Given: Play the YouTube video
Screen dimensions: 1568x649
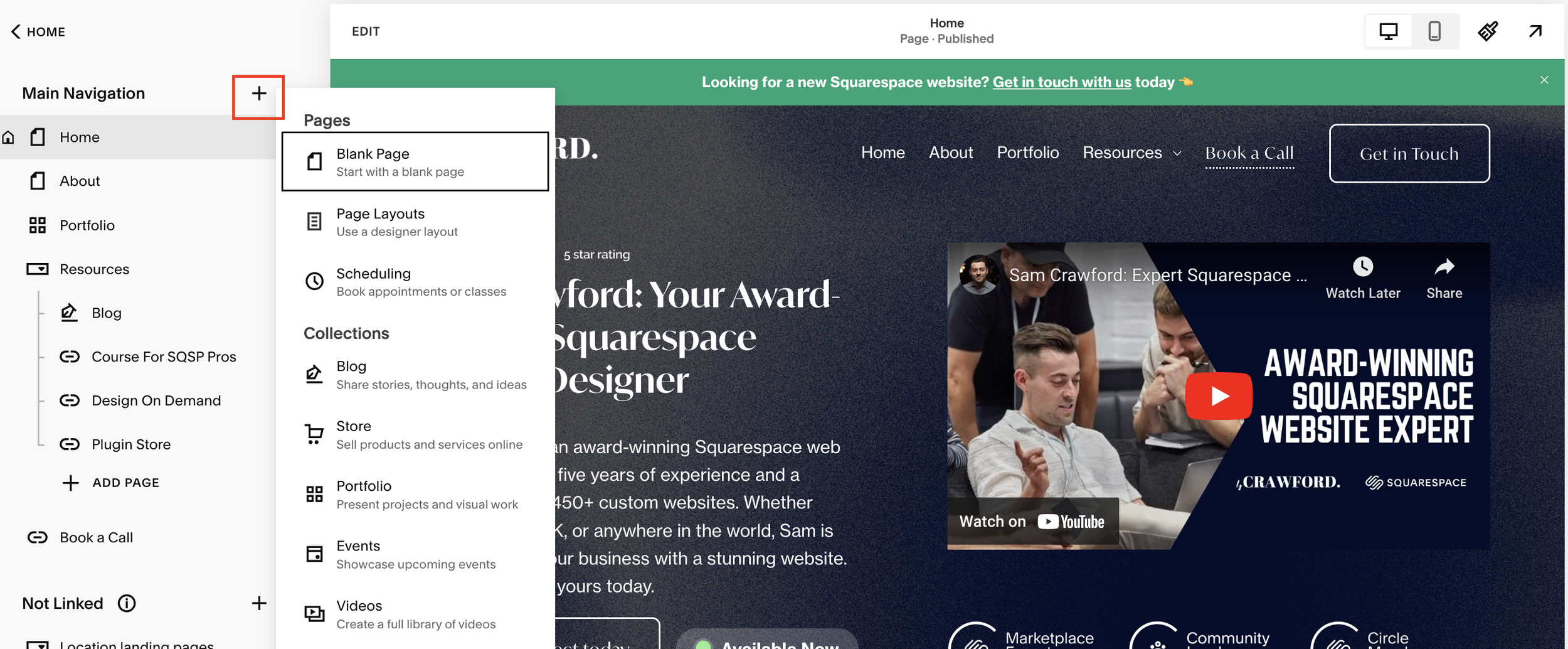Looking at the screenshot, I should tap(1219, 396).
